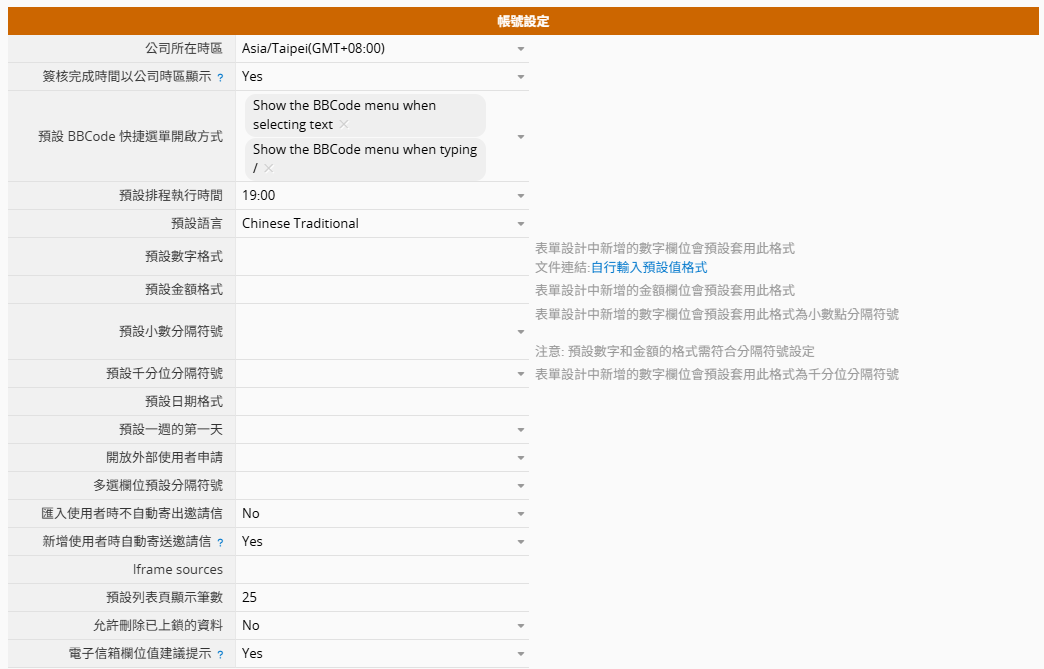Open the 開放外部使用者申請 dropdown
Image resolution: width=1044 pixels, height=669 pixels.
coord(382,458)
